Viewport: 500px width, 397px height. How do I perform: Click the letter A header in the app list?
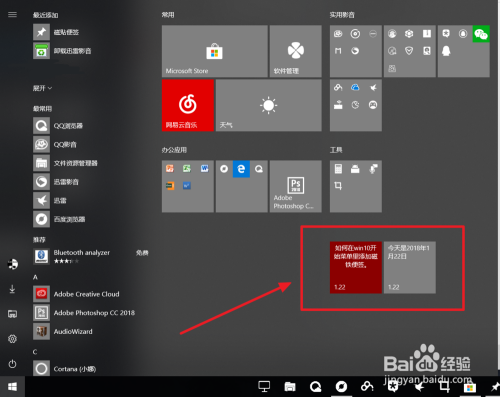[x=35, y=277]
